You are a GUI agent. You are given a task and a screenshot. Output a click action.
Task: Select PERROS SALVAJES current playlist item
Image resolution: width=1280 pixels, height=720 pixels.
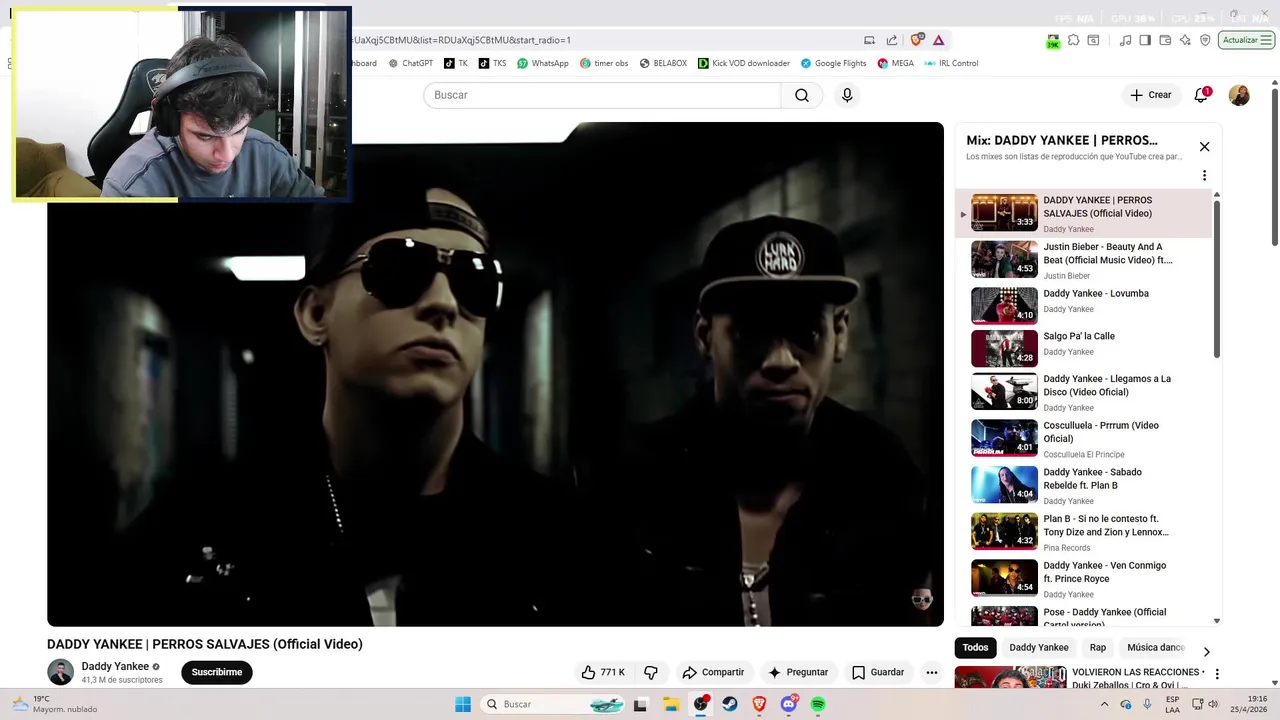point(1084,213)
